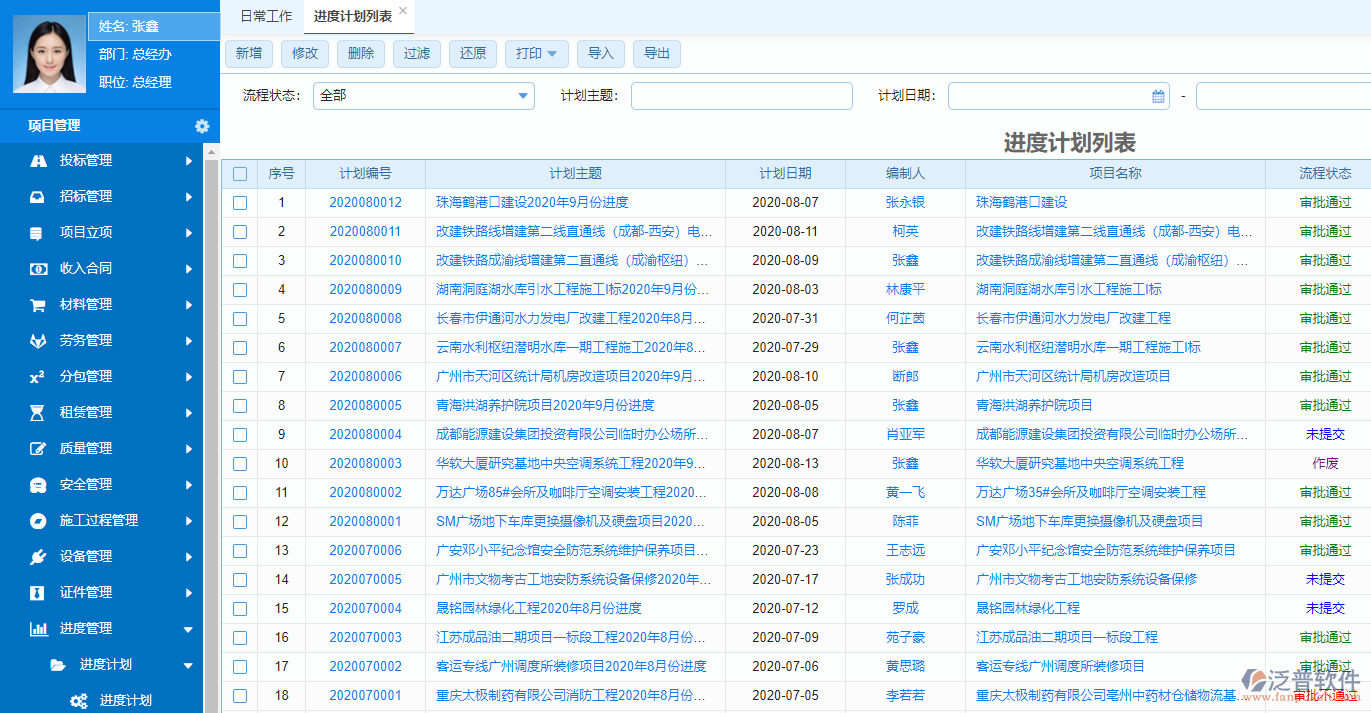Viewport: 1371px width, 713px height.
Task: Click the 新增 (add new) button
Action: tap(248, 54)
